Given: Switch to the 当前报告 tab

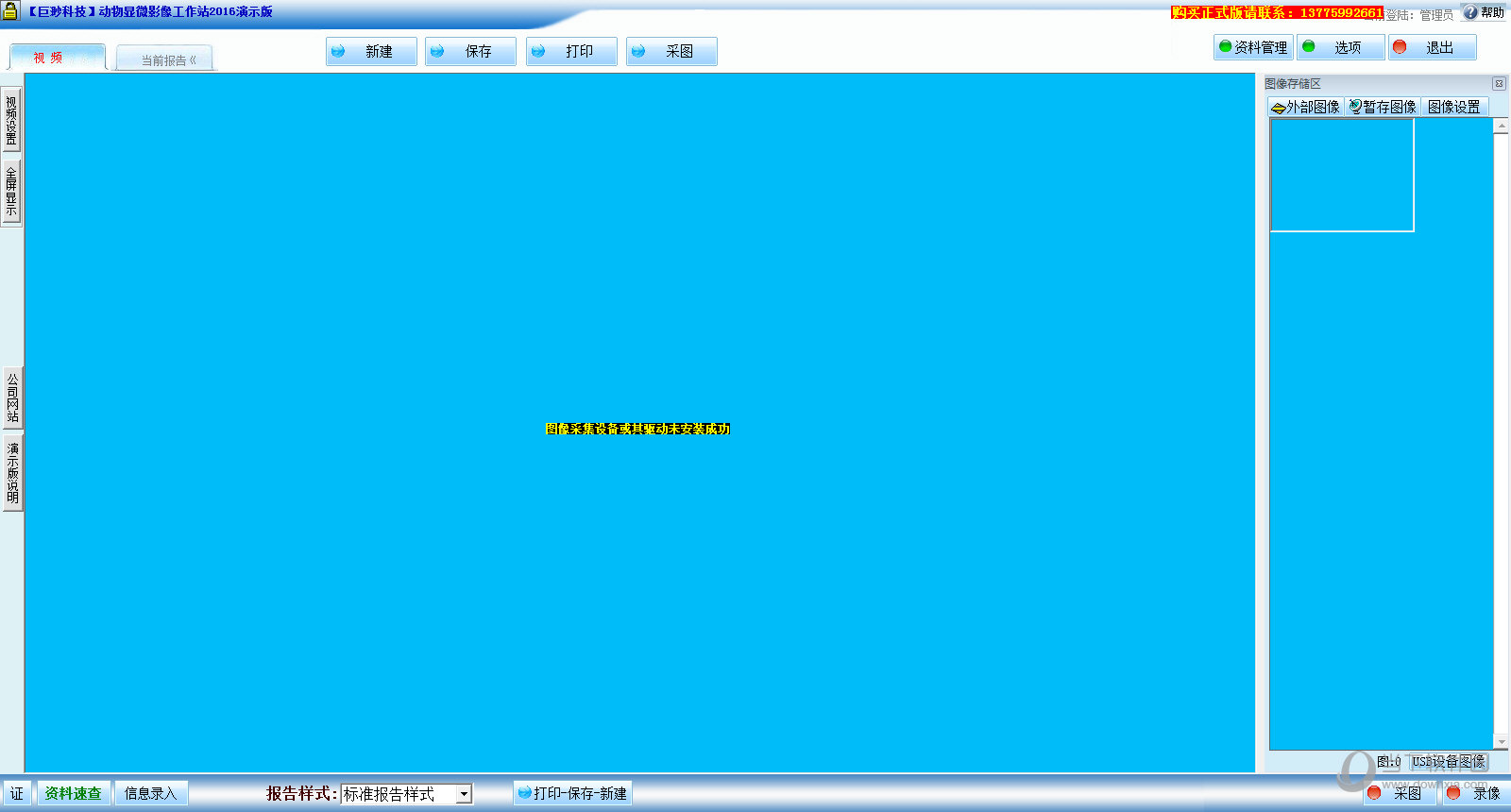Looking at the screenshot, I should [x=165, y=59].
